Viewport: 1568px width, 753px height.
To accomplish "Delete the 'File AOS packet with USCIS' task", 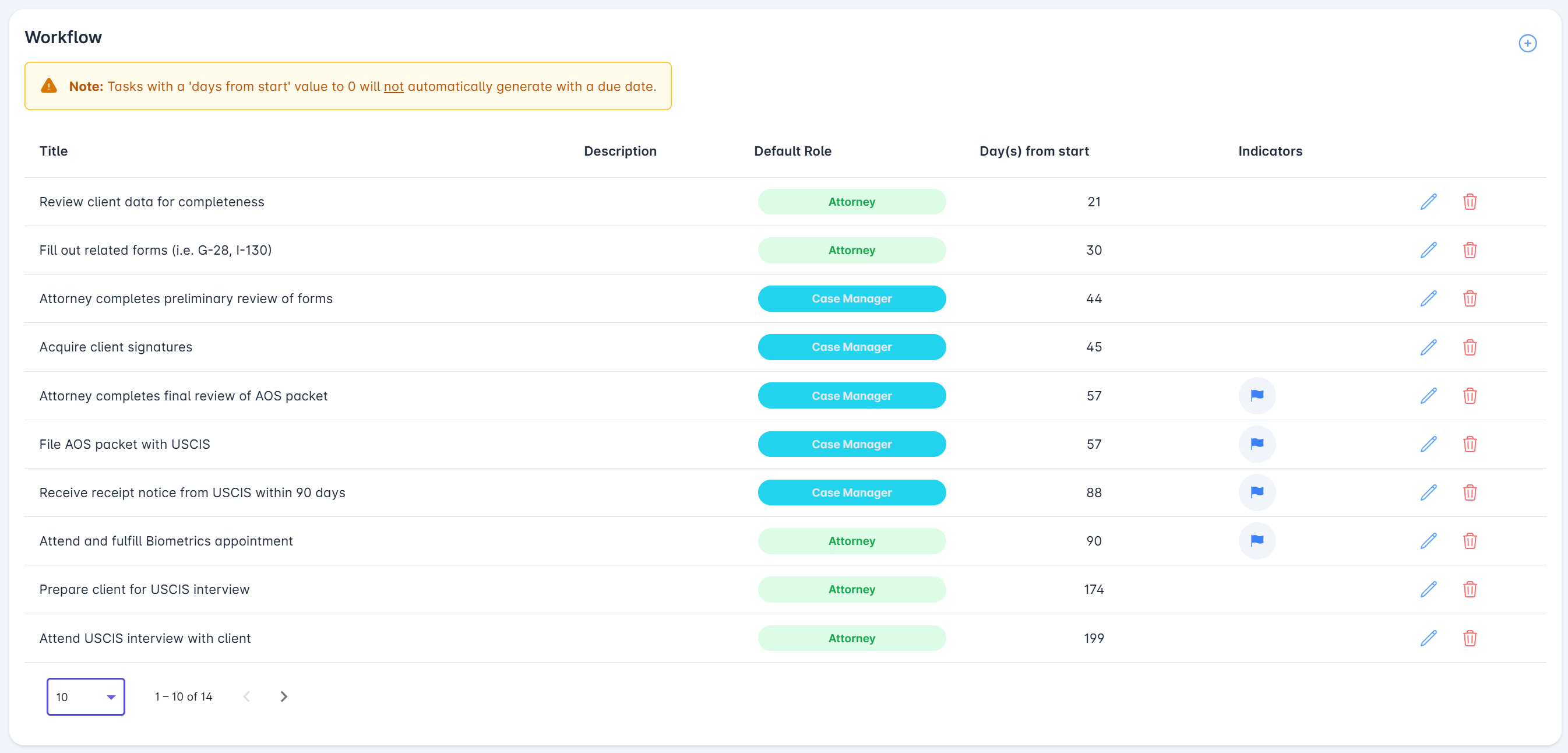I will [1470, 444].
